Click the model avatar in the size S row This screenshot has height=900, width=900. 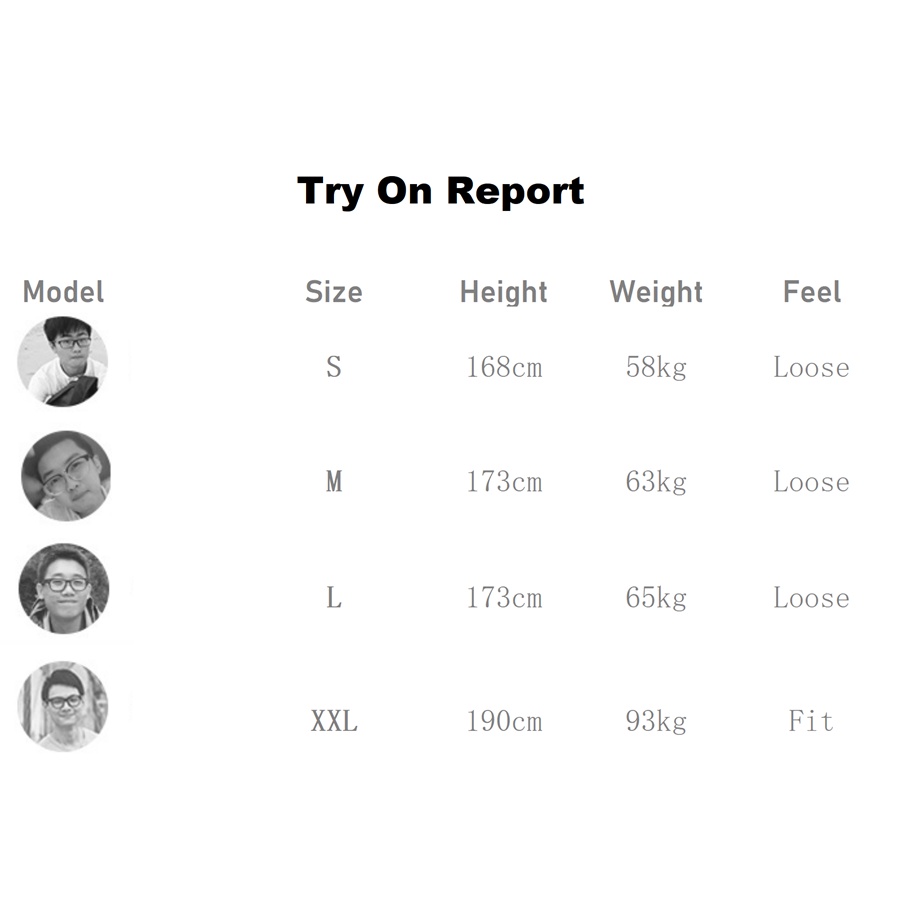click(x=62, y=361)
